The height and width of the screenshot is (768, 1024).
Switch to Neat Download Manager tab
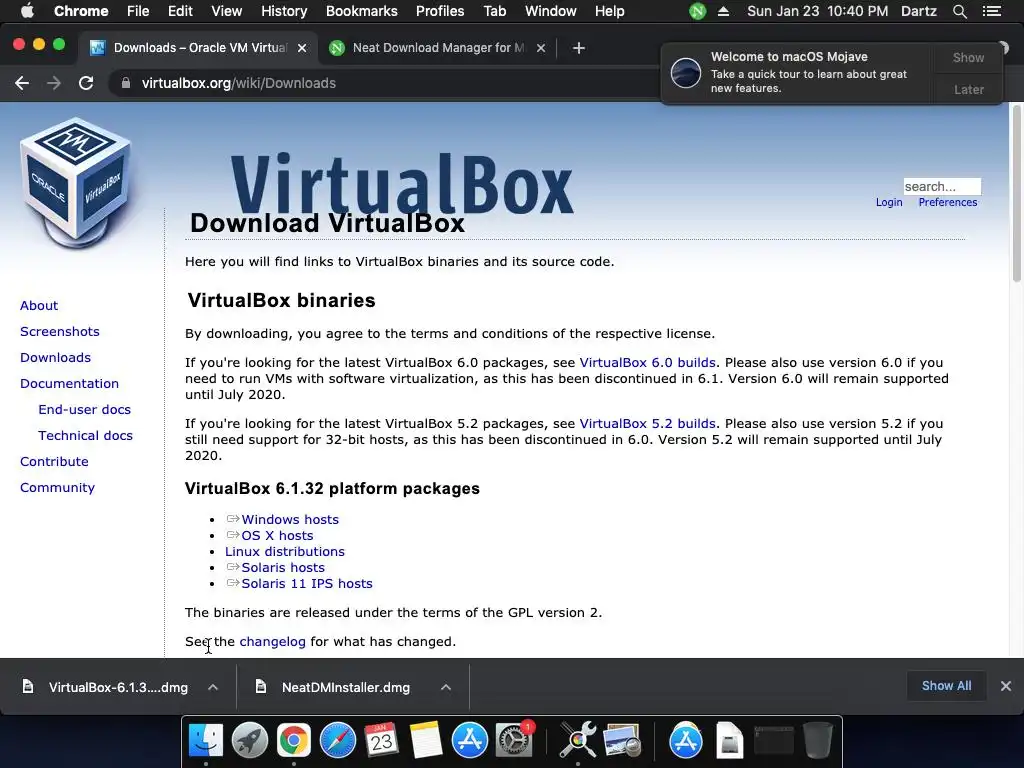(438, 48)
